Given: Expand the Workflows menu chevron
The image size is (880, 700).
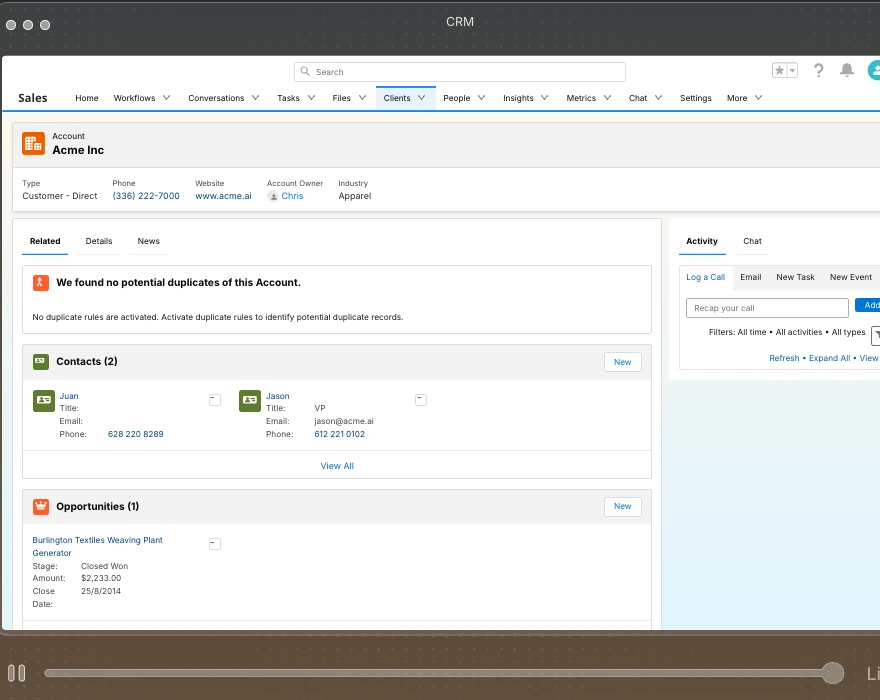Looking at the screenshot, I should [167, 98].
